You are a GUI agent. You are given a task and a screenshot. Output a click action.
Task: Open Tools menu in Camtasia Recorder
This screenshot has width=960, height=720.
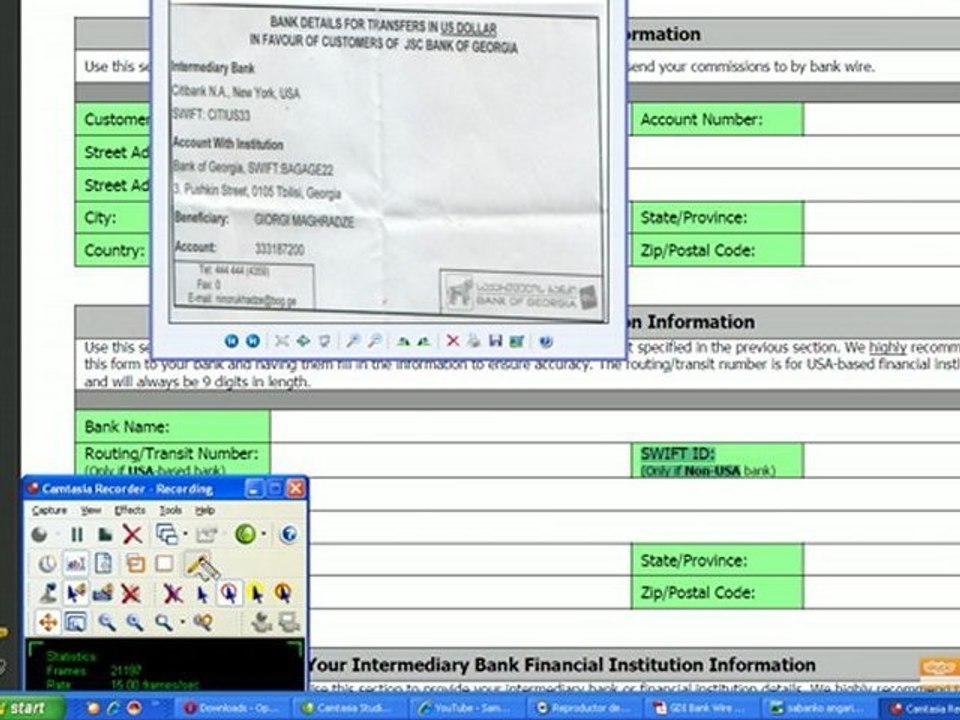coord(170,510)
